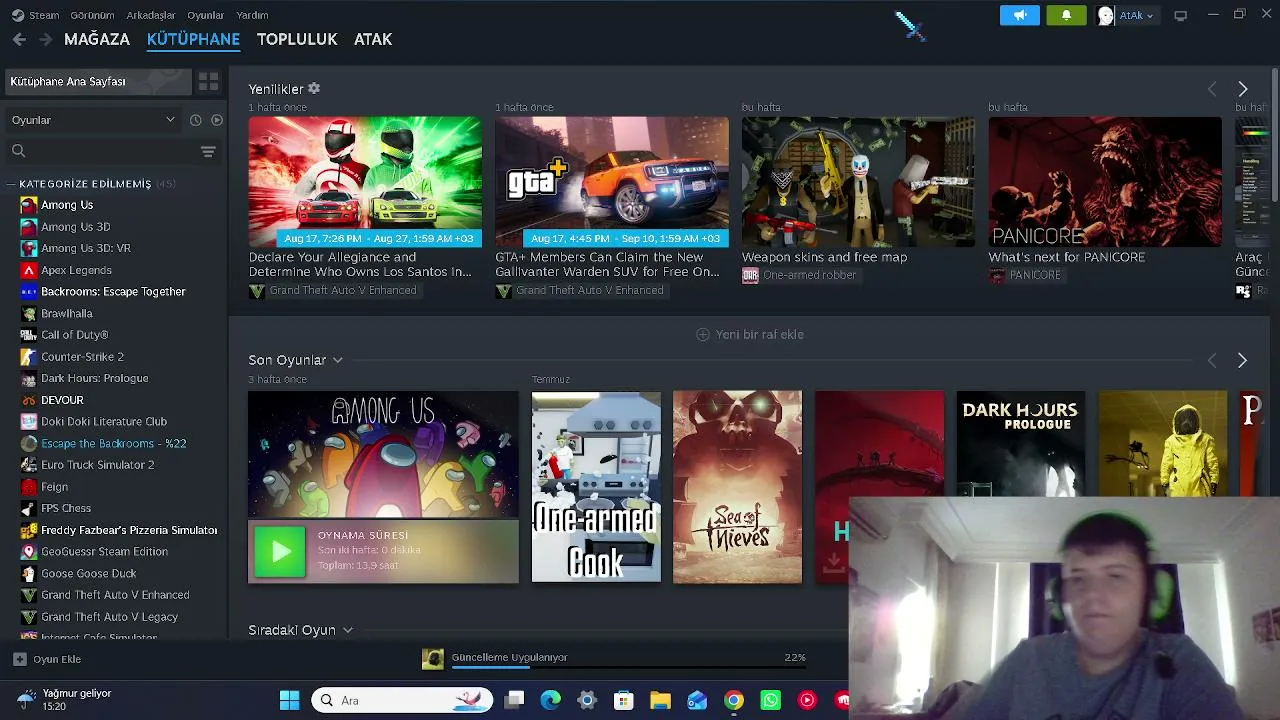
Task: Open the Sea of Thieves game cover
Action: click(x=737, y=487)
